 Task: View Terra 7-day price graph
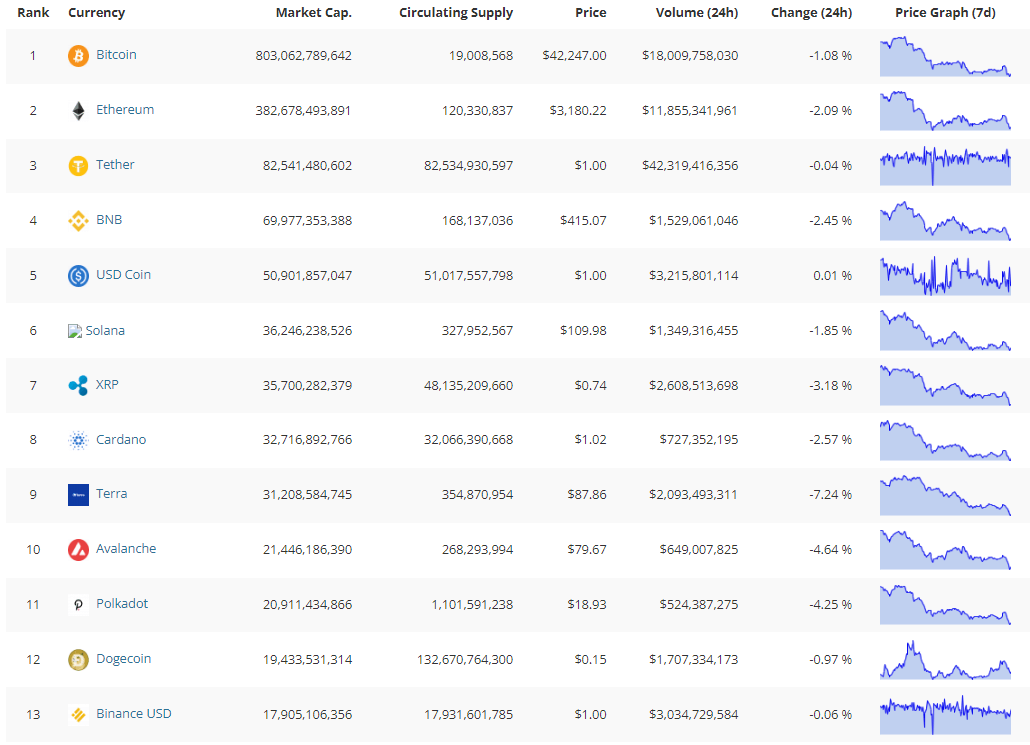(945, 495)
